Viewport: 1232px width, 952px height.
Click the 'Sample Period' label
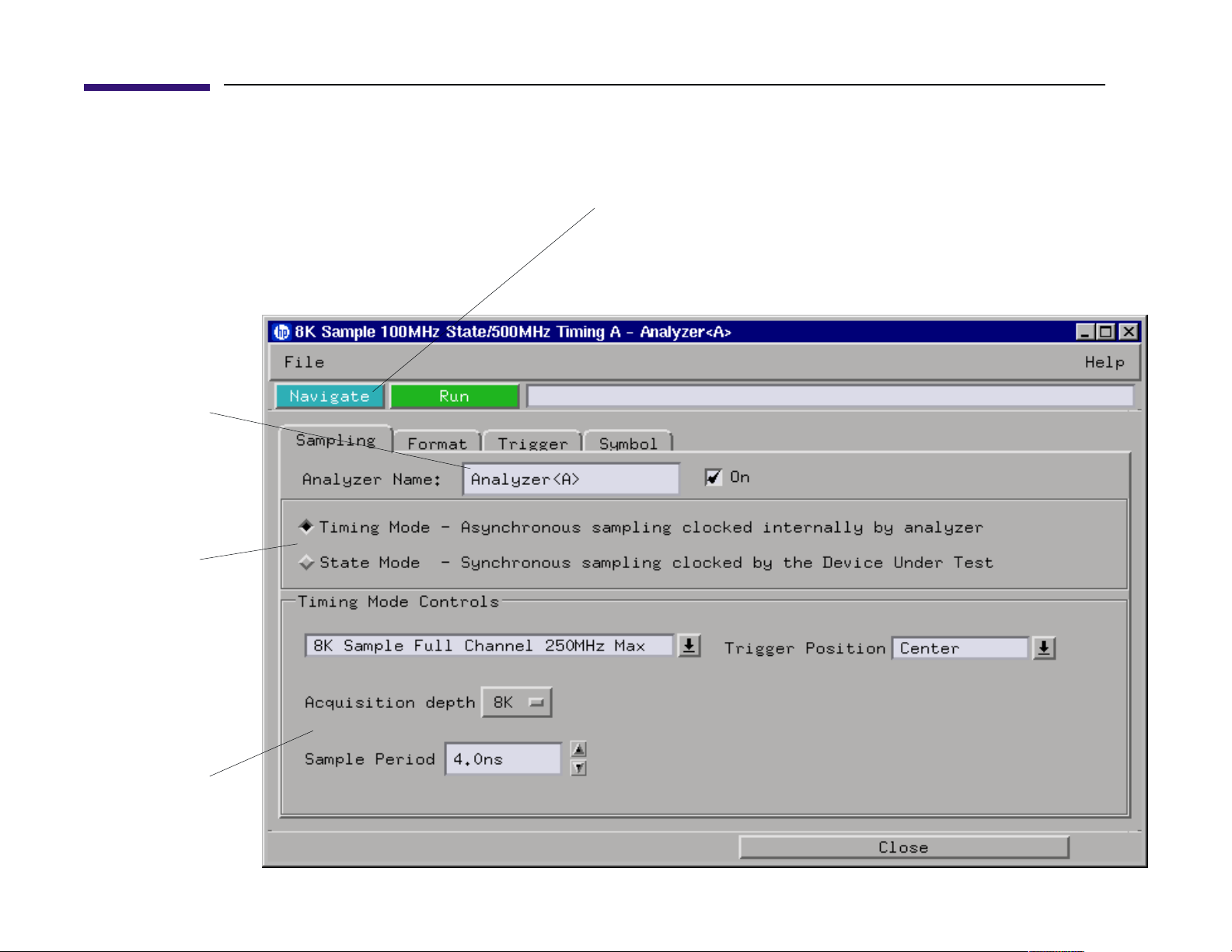370,759
